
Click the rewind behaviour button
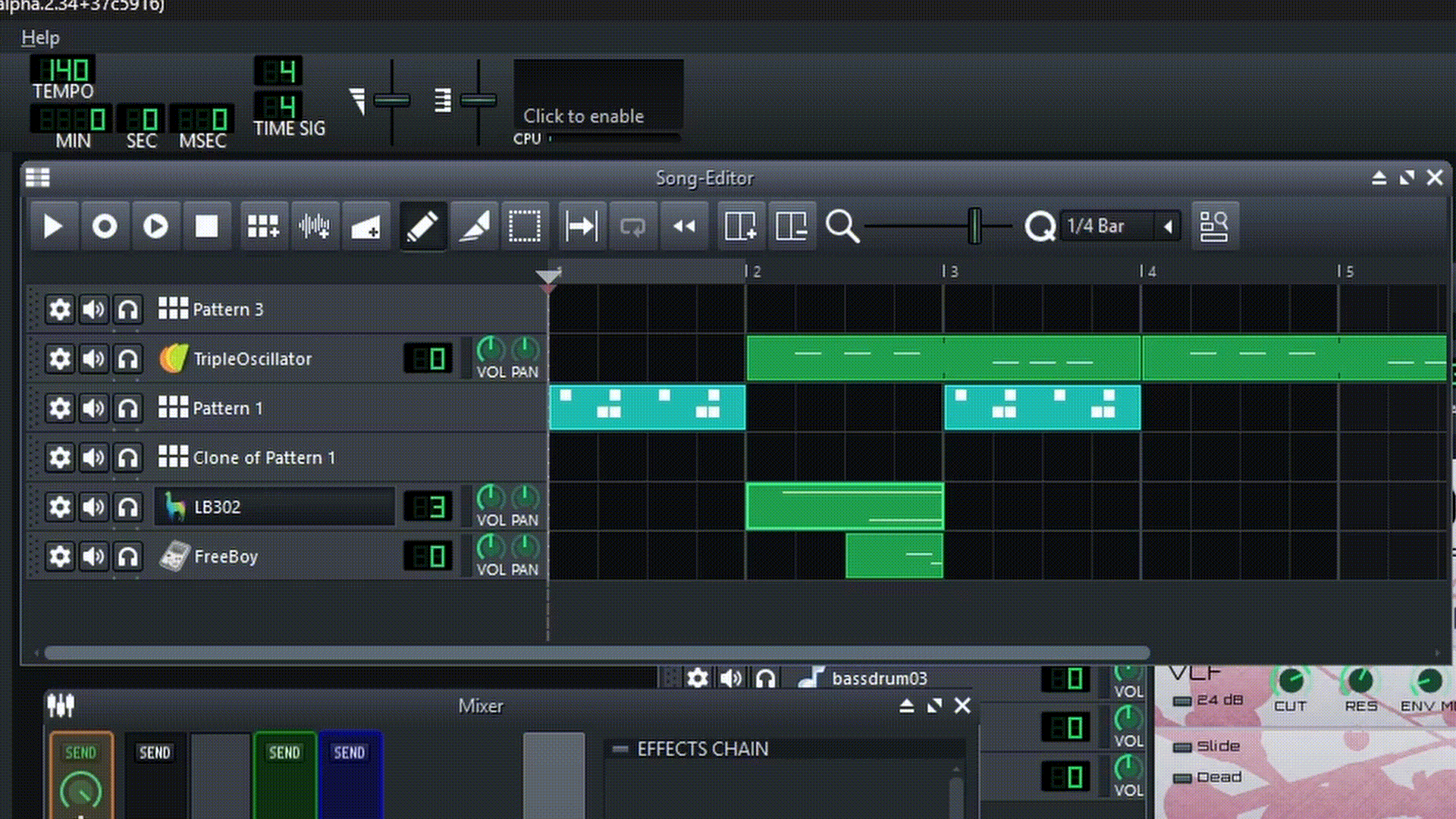(x=684, y=226)
